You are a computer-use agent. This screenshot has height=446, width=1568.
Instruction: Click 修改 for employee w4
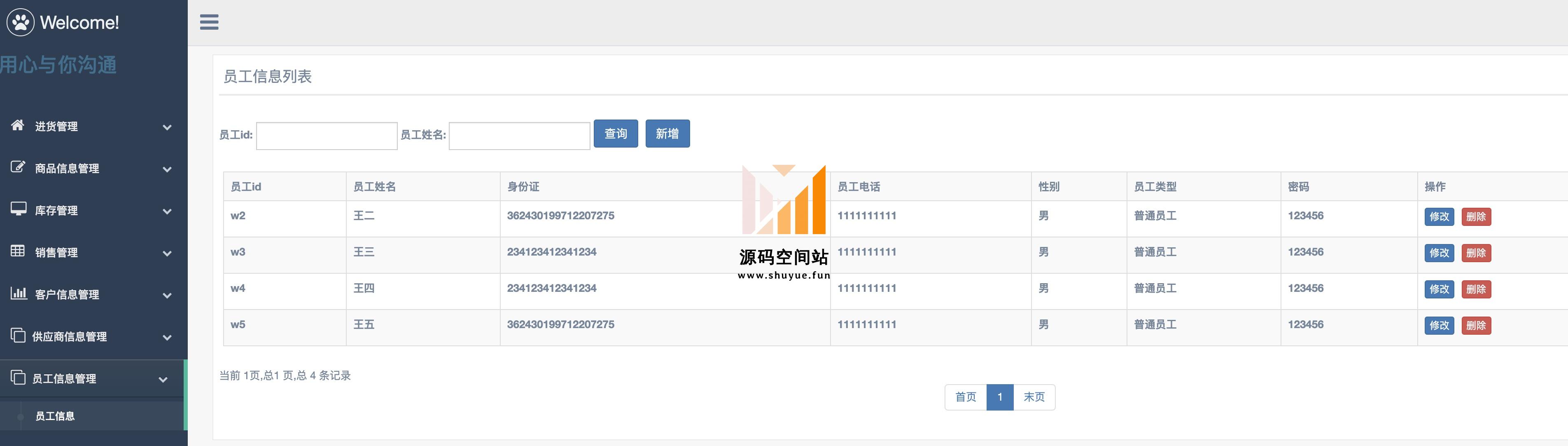coord(1440,289)
